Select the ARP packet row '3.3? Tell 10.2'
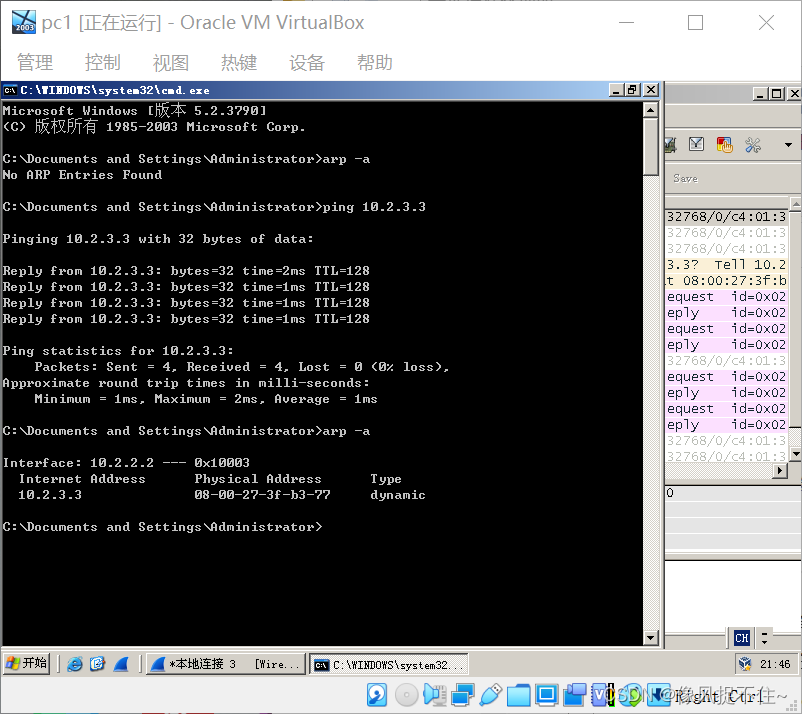 click(726, 264)
